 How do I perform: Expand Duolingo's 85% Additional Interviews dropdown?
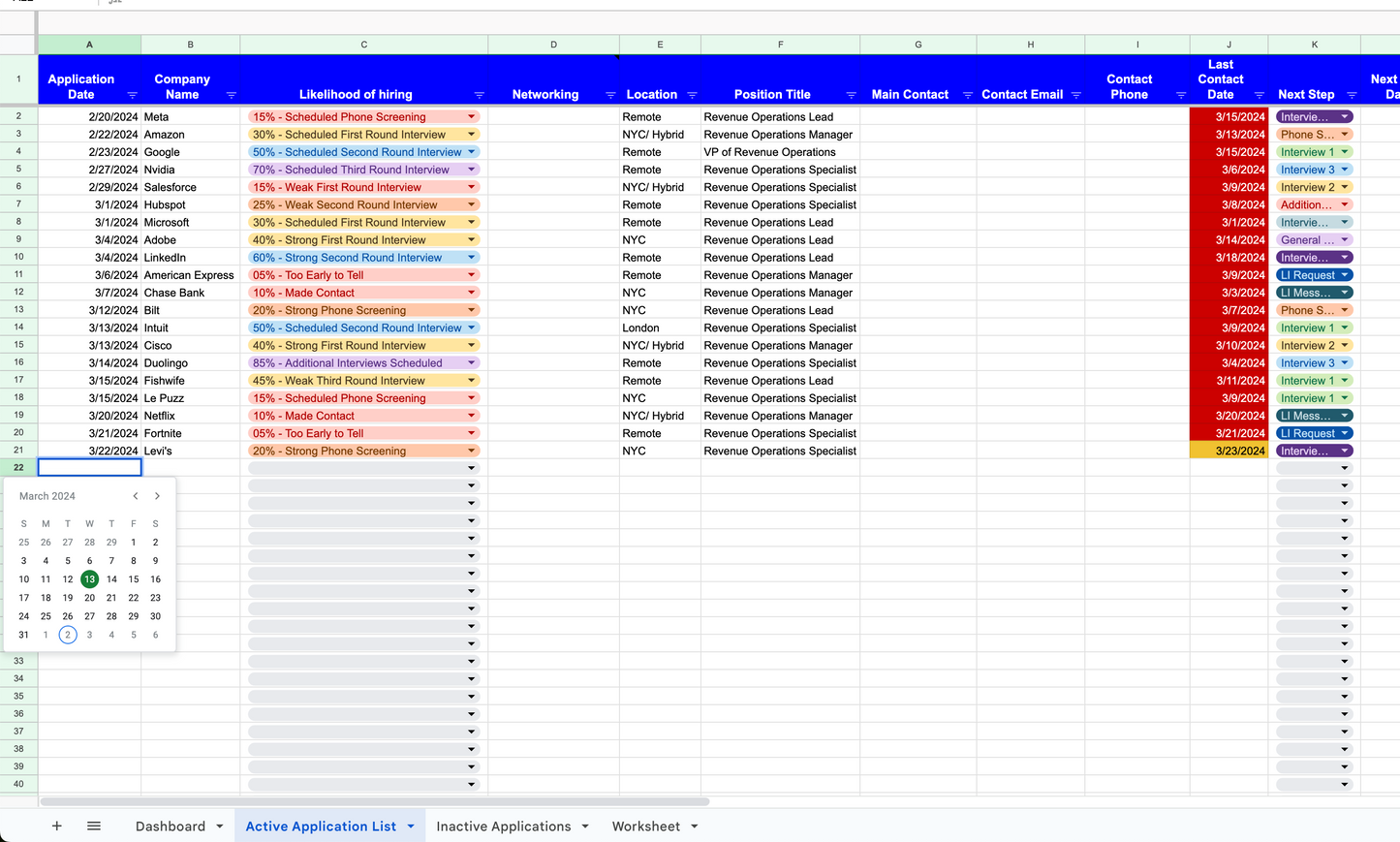[x=472, y=363]
